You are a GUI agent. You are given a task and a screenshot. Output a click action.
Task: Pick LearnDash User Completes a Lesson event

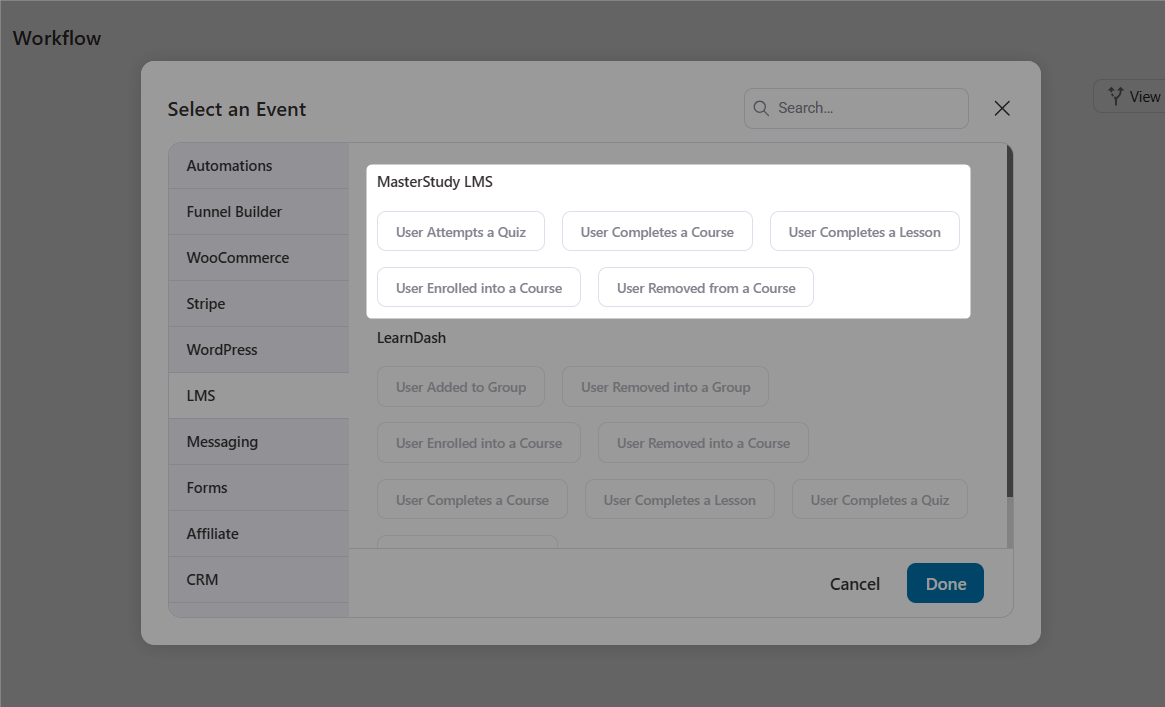click(x=680, y=500)
